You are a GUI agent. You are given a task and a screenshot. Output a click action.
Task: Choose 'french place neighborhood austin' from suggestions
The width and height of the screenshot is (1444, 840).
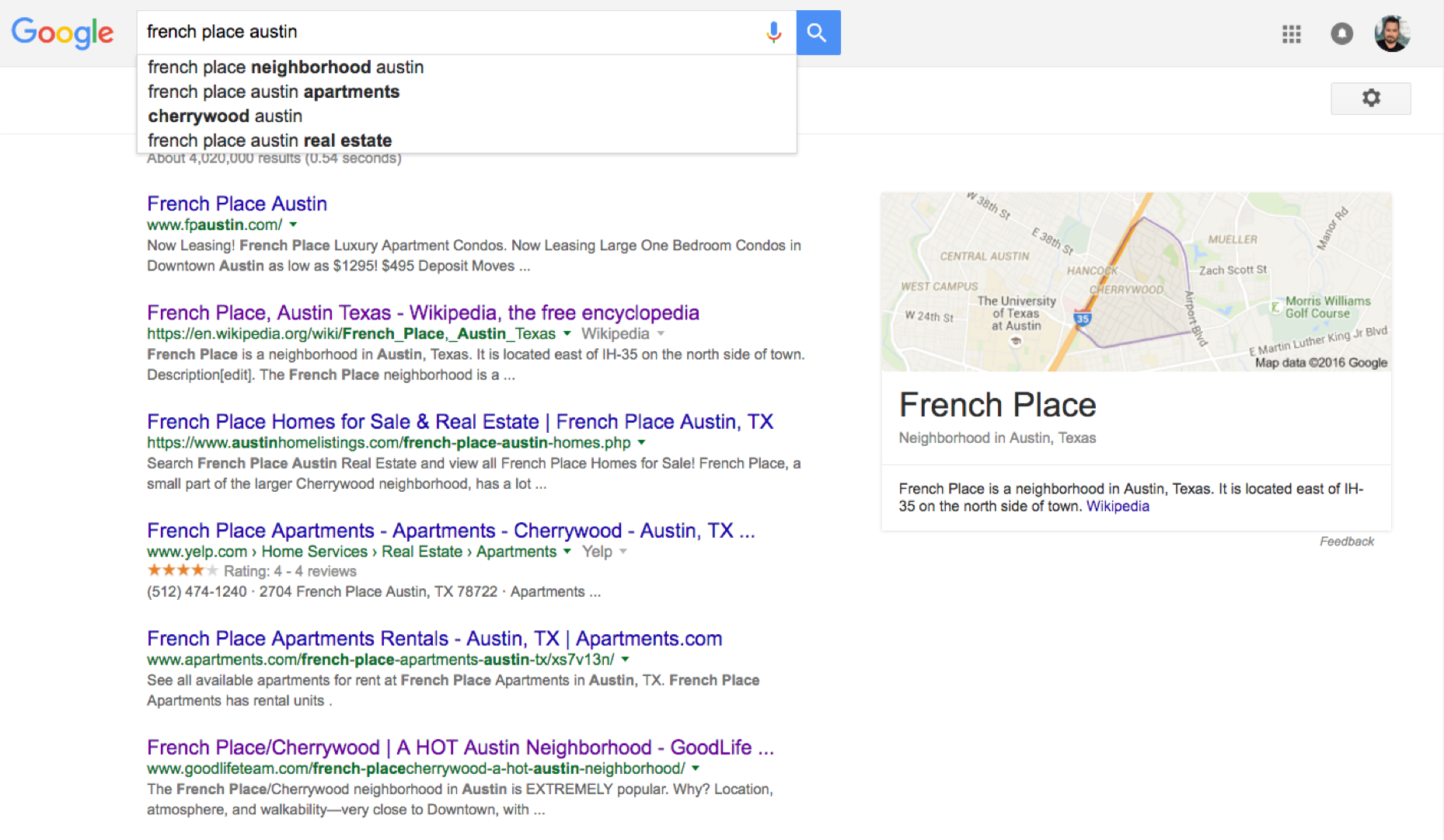point(285,67)
